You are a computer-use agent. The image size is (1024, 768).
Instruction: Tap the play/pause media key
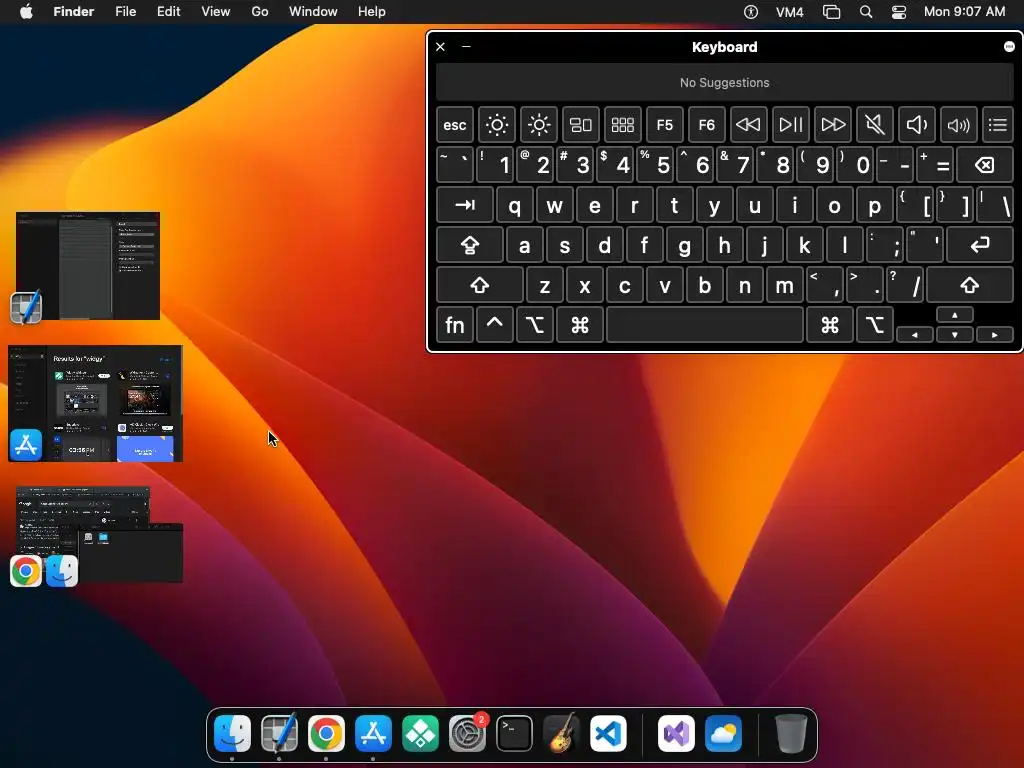790,125
